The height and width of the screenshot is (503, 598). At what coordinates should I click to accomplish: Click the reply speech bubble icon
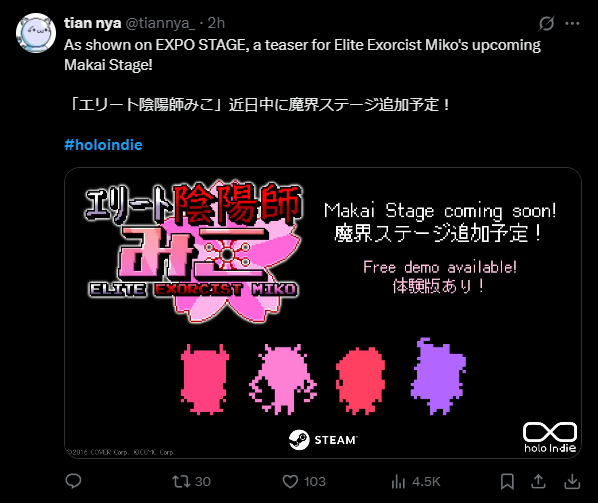(x=73, y=481)
